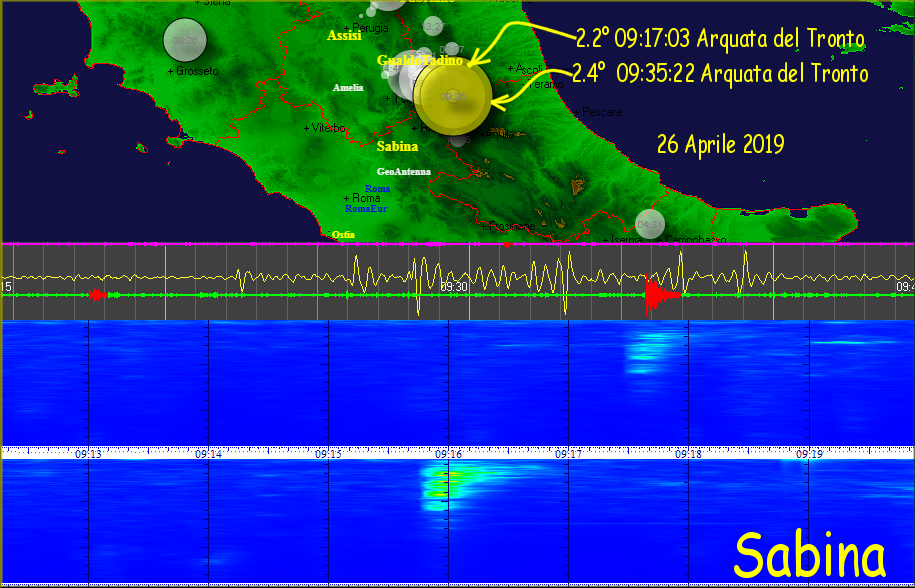915x588 pixels.
Task: Click the Aquila city marker
Action: point(497,134)
